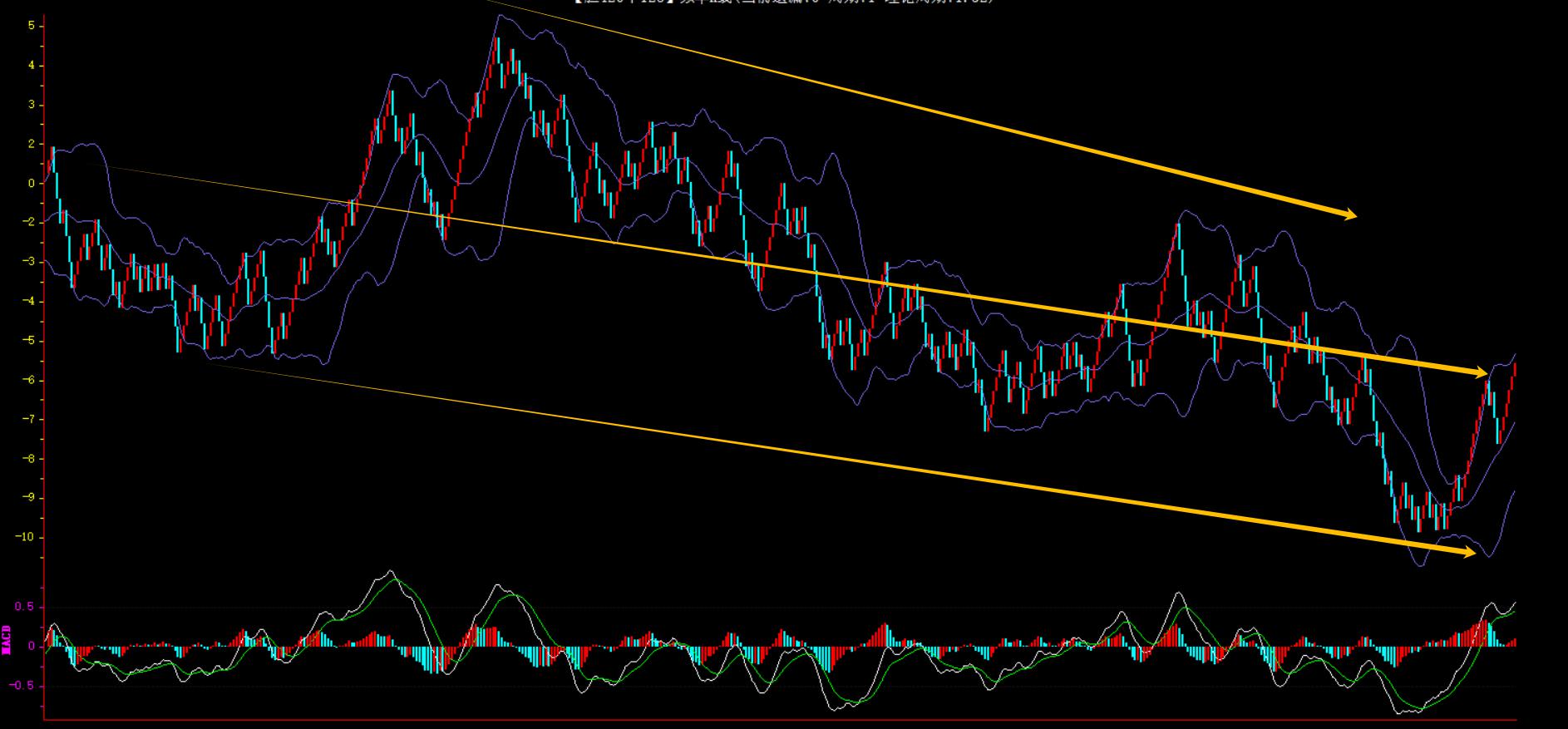The height and width of the screenshot is (729, 1568).
Task: Click the "3" label on the price axis
Action: (31, 105)
